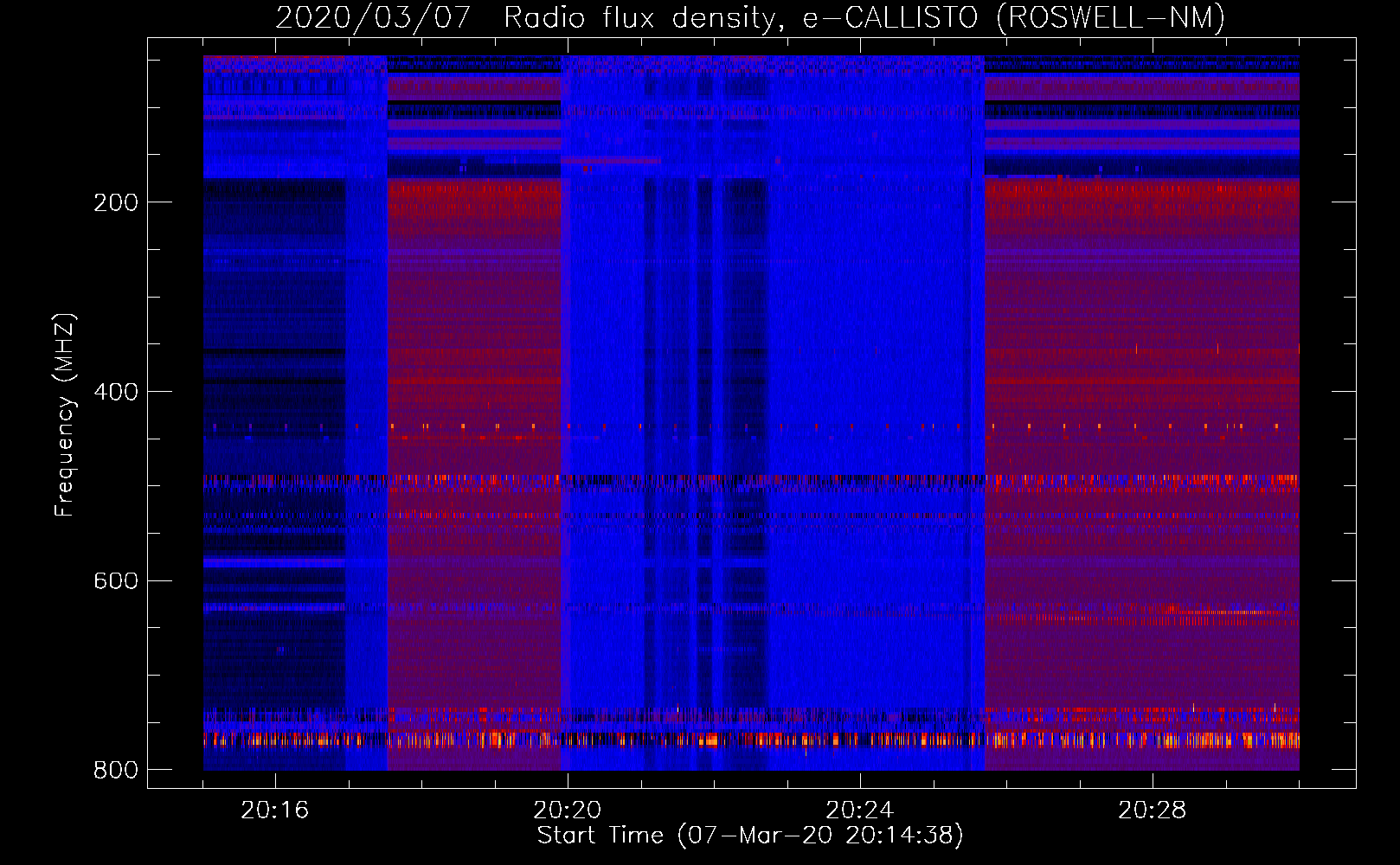Click the 20:20 time tick label
Screen dimensions: 1400x865
point(568,811)
